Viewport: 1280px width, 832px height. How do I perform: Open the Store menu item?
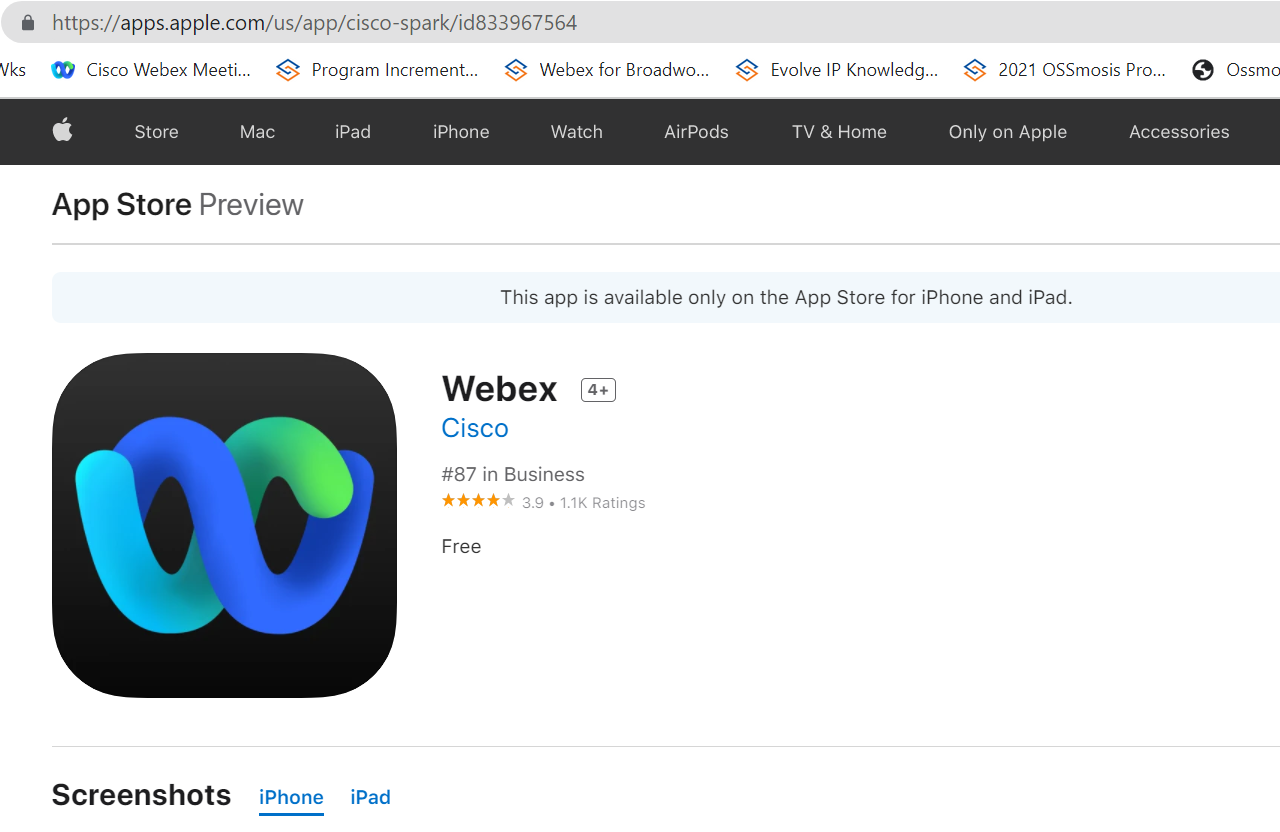[156, 132]
